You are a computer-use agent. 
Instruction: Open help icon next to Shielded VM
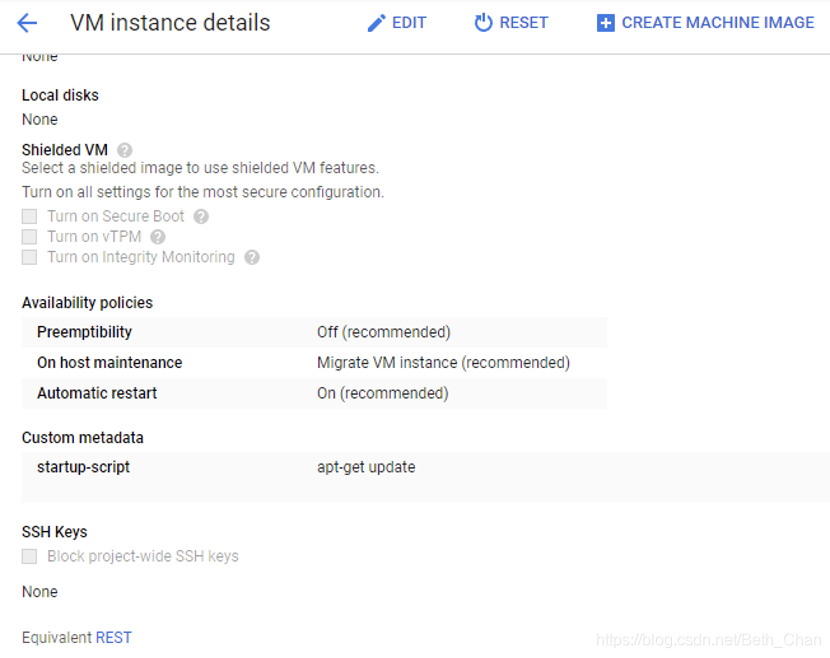coord(124,150)
